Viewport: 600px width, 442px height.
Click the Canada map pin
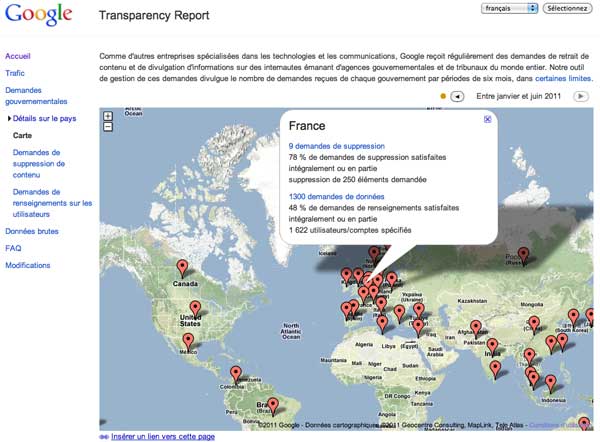tap(183, 268)
